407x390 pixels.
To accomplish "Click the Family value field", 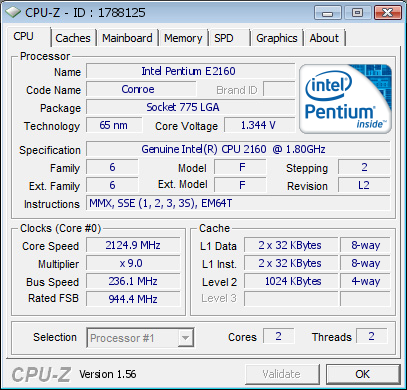I will click(112, 167).
